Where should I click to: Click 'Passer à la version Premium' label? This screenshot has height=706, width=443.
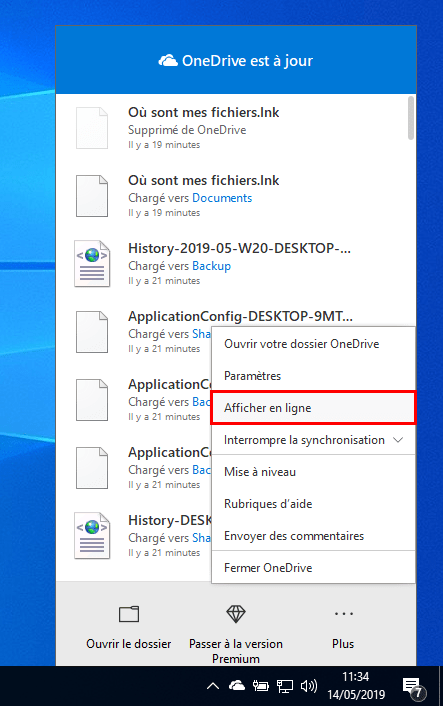[x=236, y=651]
